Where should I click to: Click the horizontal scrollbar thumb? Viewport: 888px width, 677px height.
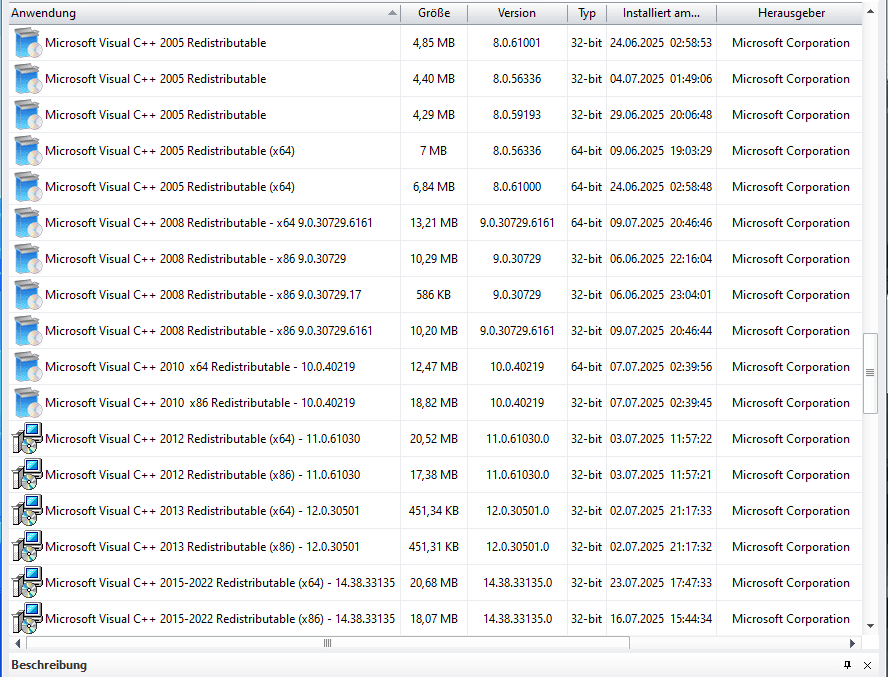328,643
